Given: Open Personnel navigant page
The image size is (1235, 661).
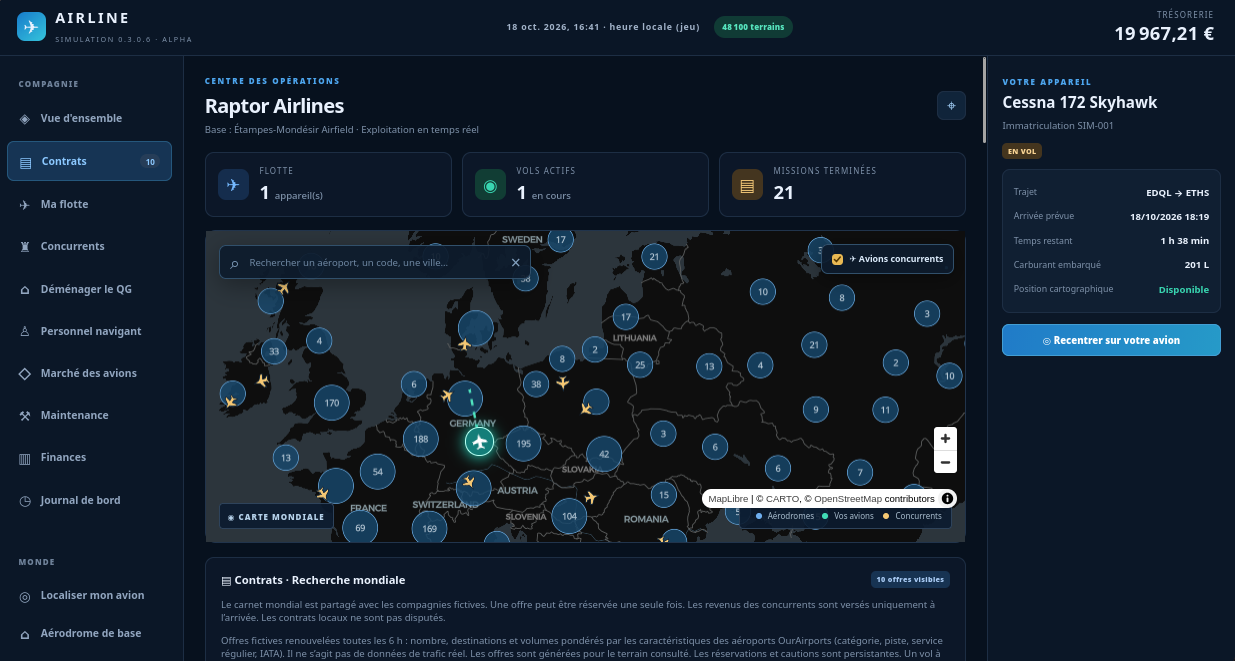Looking at the screenshot, I should 89,331.
